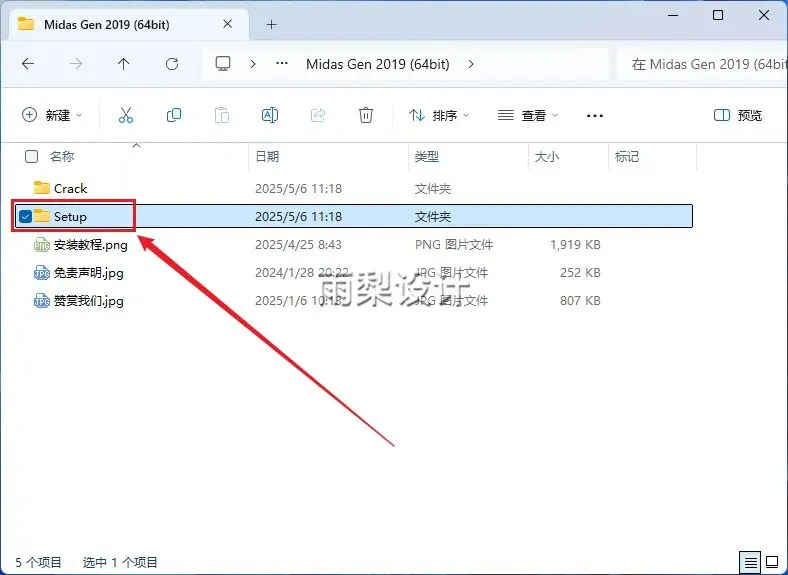The image size is (788, 575).
Task: Sort by the 大小 column header
Action: point(547,156)
